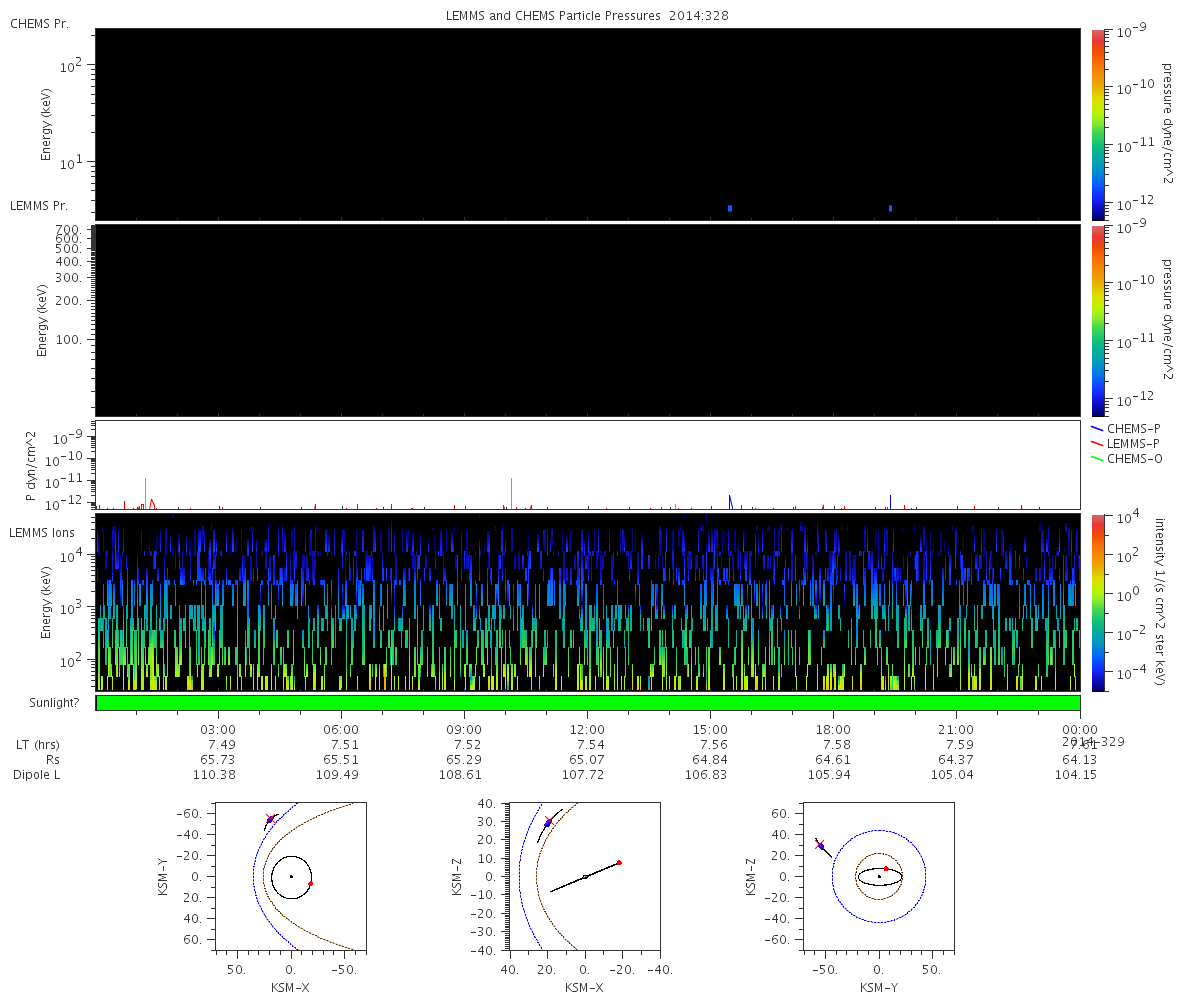
Task: Click the 12:00 time axis label
Action: [x=587, y=729]
